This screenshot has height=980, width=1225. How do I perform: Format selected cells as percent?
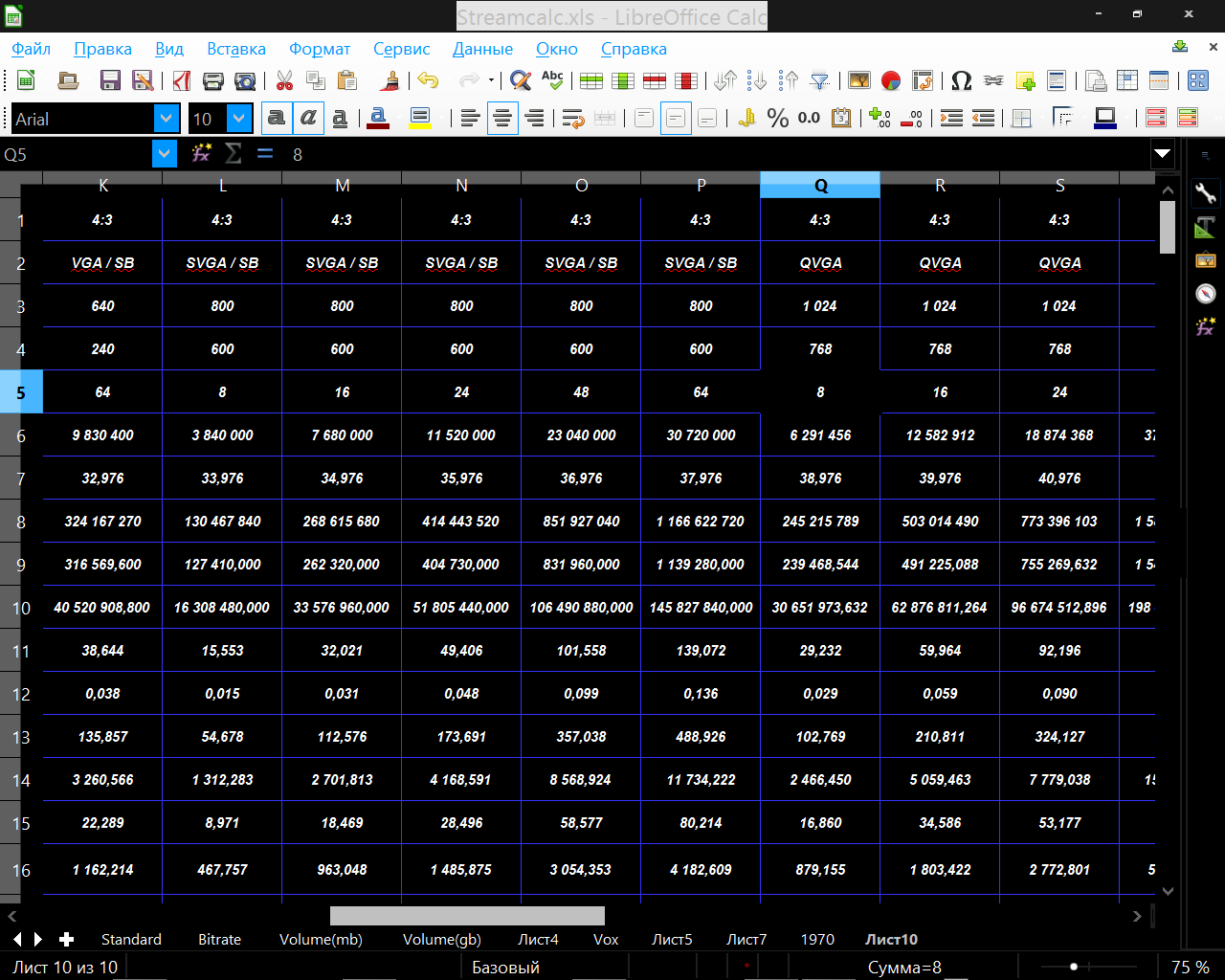(x=778, y=119)
